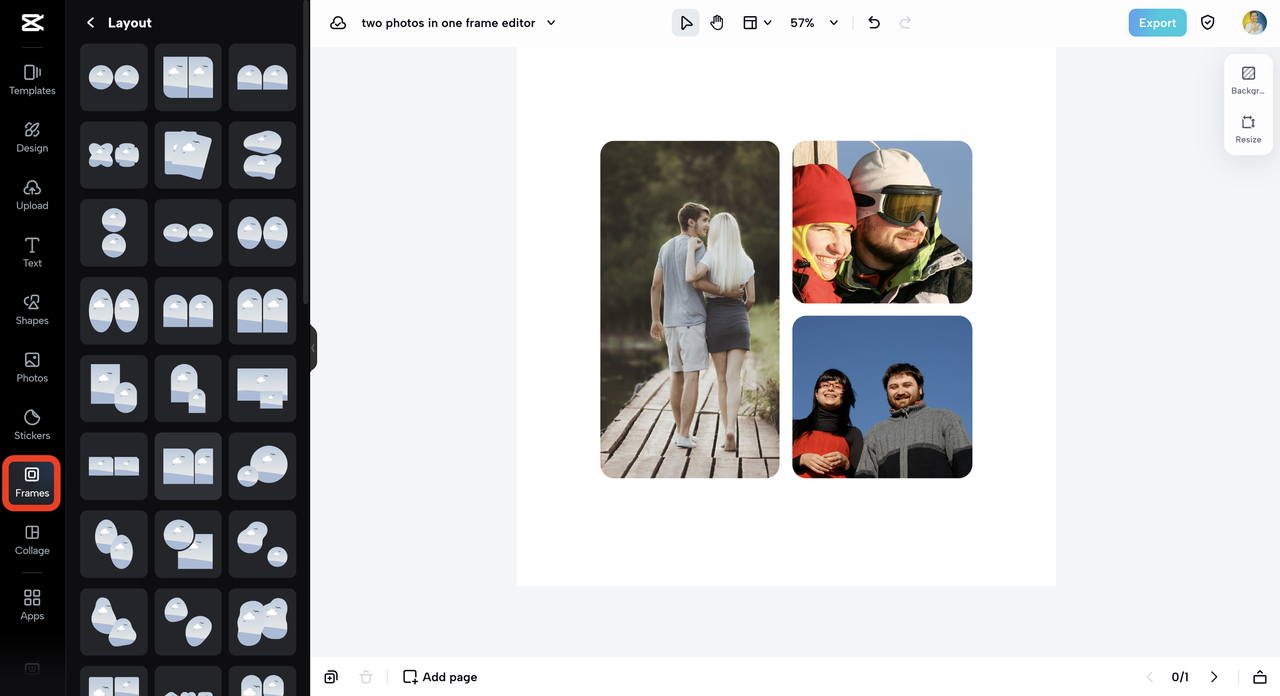This screenshot has width=1280, height=696.
Task: Open the Design sidebar panel
Action: [32, 138]
